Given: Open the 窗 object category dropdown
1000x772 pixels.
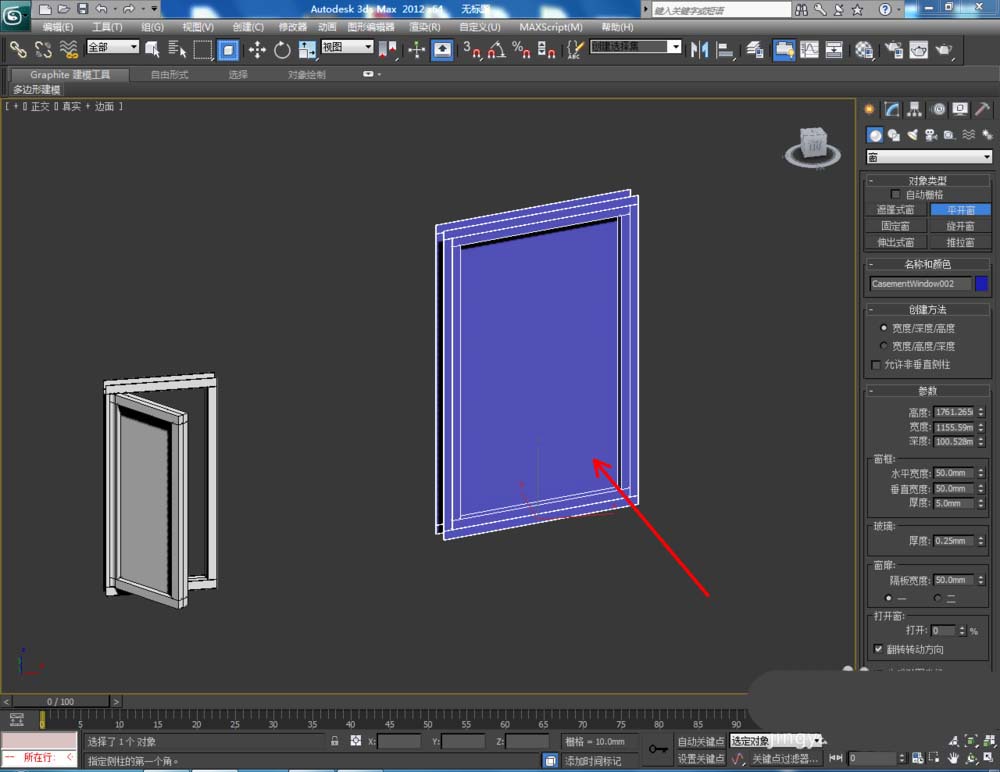Looking at the screenshot, I should click(929, 157).
